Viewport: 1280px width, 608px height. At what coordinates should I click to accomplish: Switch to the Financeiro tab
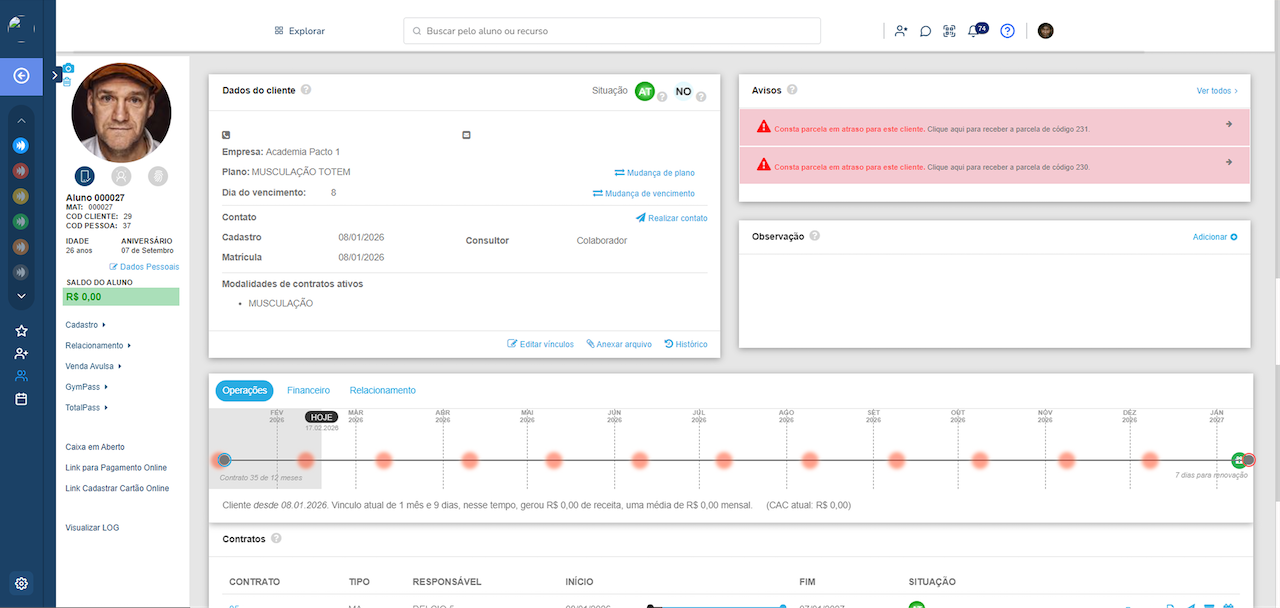(x=308, y=390)
